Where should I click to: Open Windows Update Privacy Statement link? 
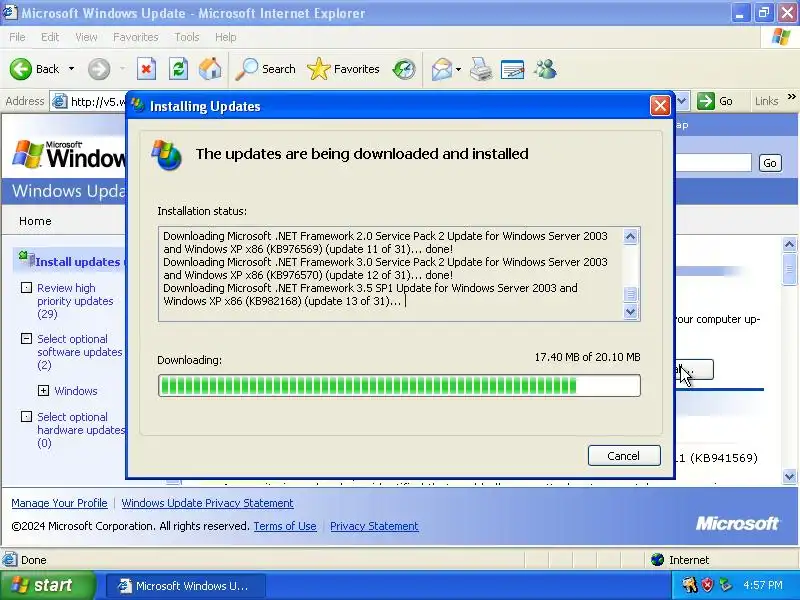click(207, 503)
